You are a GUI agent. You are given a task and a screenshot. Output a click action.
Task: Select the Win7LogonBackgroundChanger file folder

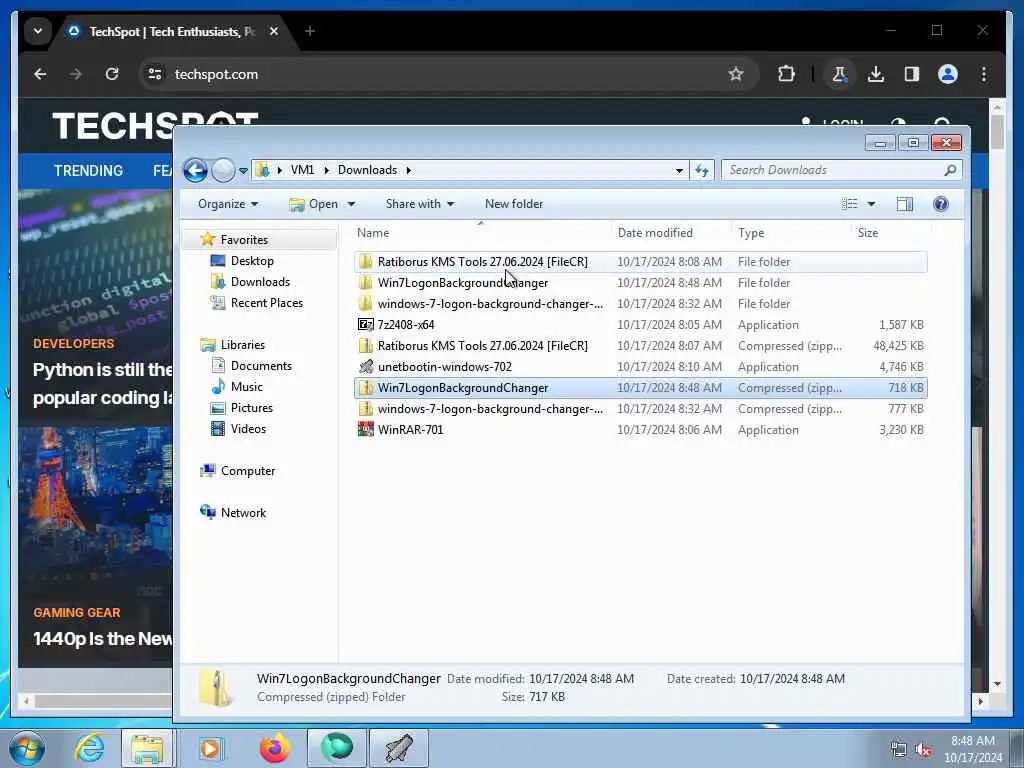click(x=641, y=283)
